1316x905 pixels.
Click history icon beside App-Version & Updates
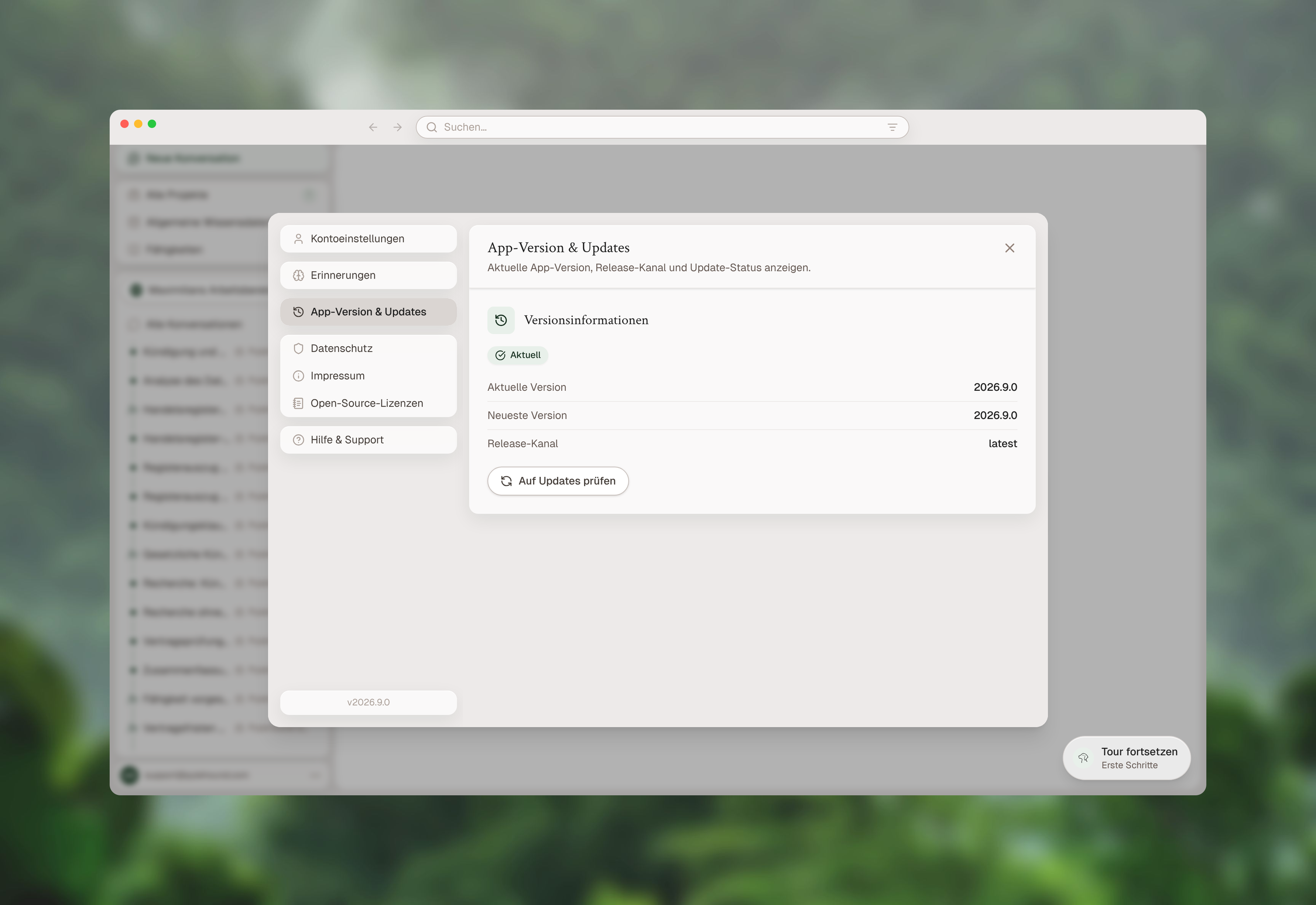(298, 312)
